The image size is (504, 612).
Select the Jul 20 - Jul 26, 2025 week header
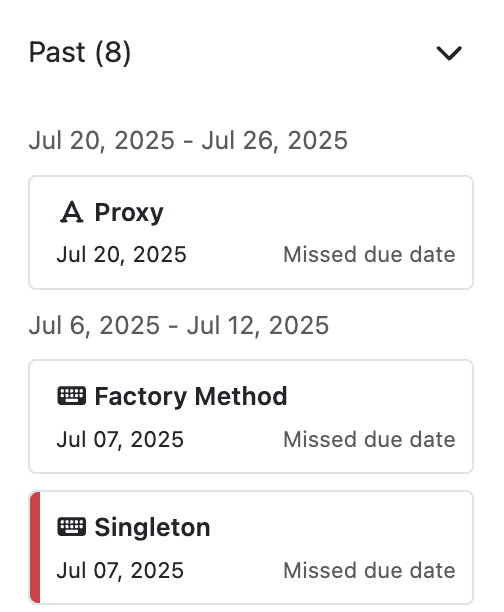point(188,141)
